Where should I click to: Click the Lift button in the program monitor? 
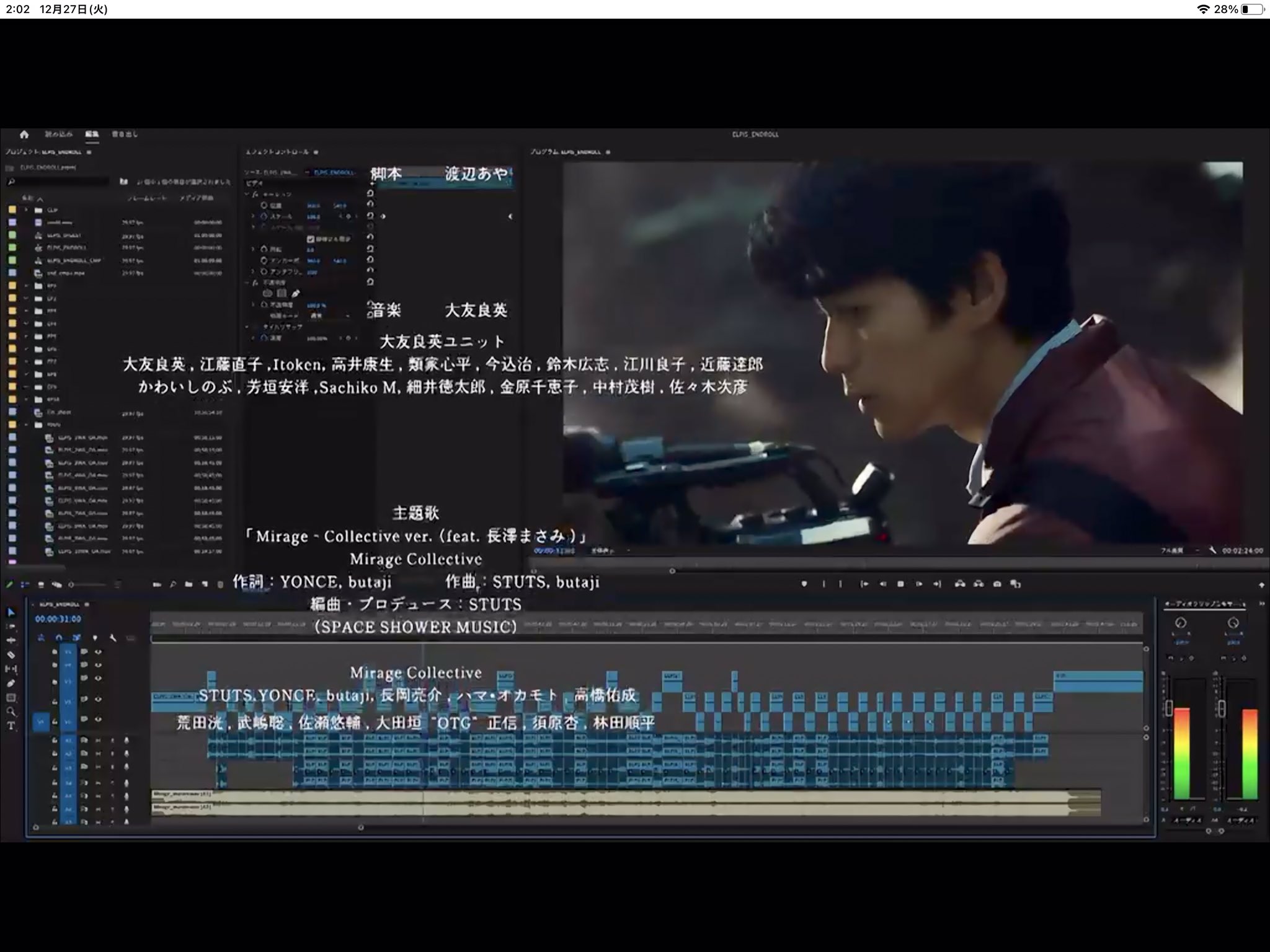coord(960,584)
